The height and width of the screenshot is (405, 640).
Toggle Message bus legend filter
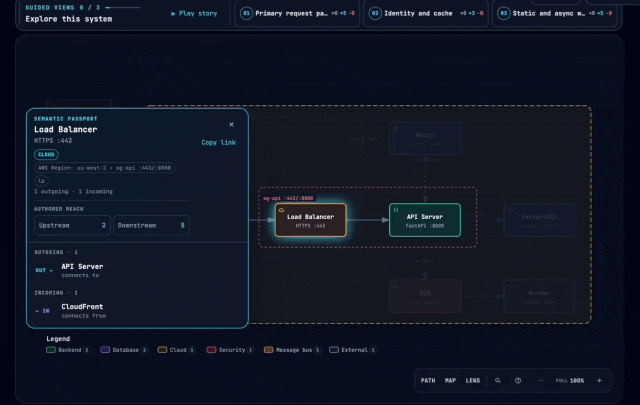pos(293,350)
